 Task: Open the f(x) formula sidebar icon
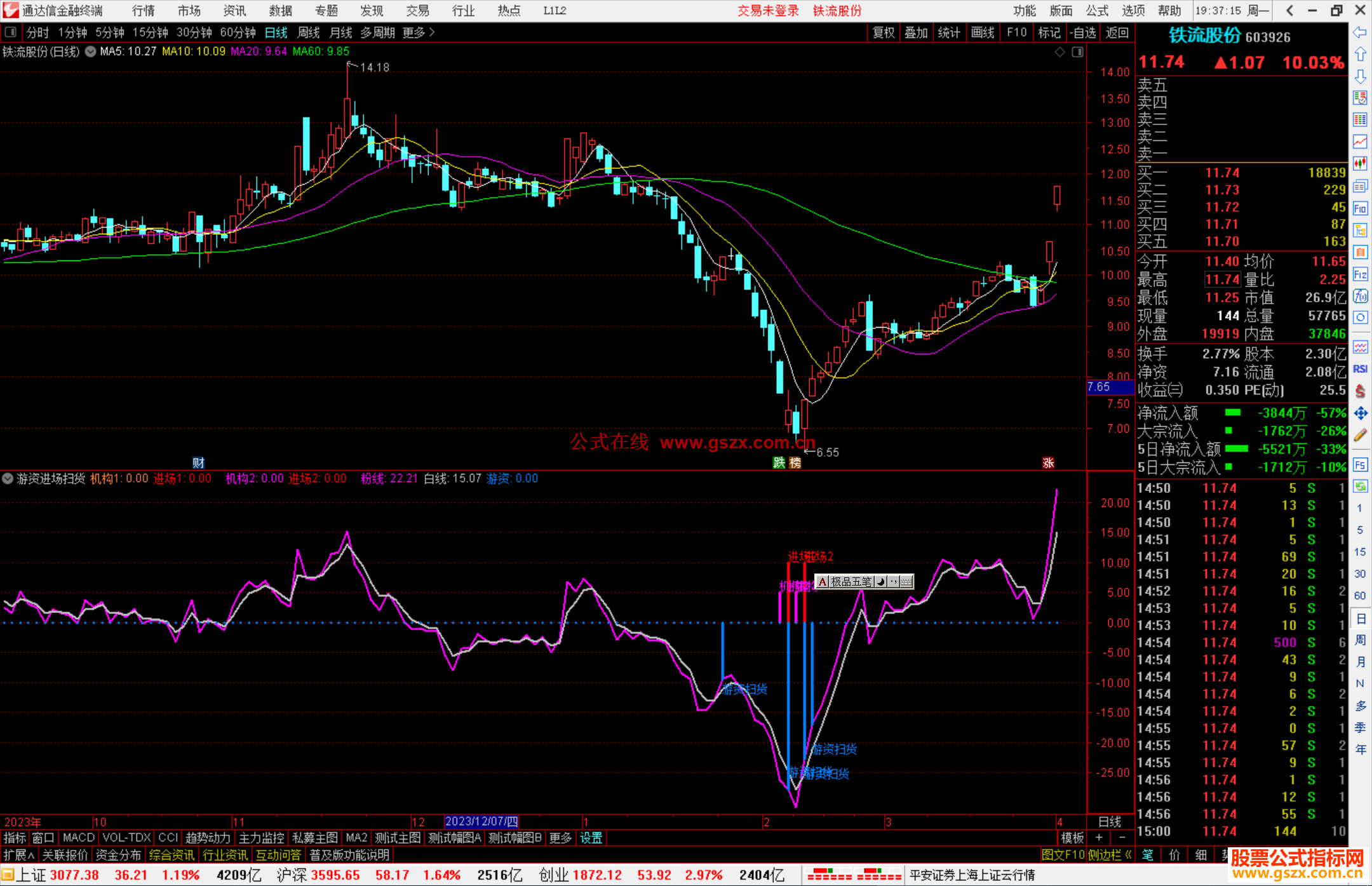point(1360,296)
